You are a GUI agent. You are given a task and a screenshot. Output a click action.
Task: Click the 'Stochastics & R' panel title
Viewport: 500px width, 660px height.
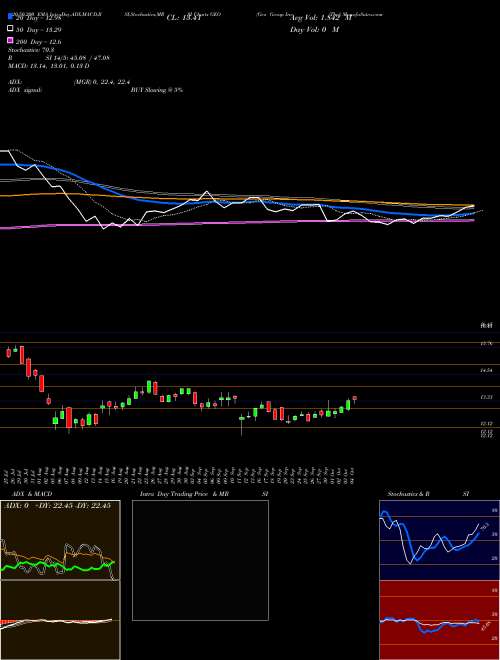pyautogui.click(x=409, y=494)
